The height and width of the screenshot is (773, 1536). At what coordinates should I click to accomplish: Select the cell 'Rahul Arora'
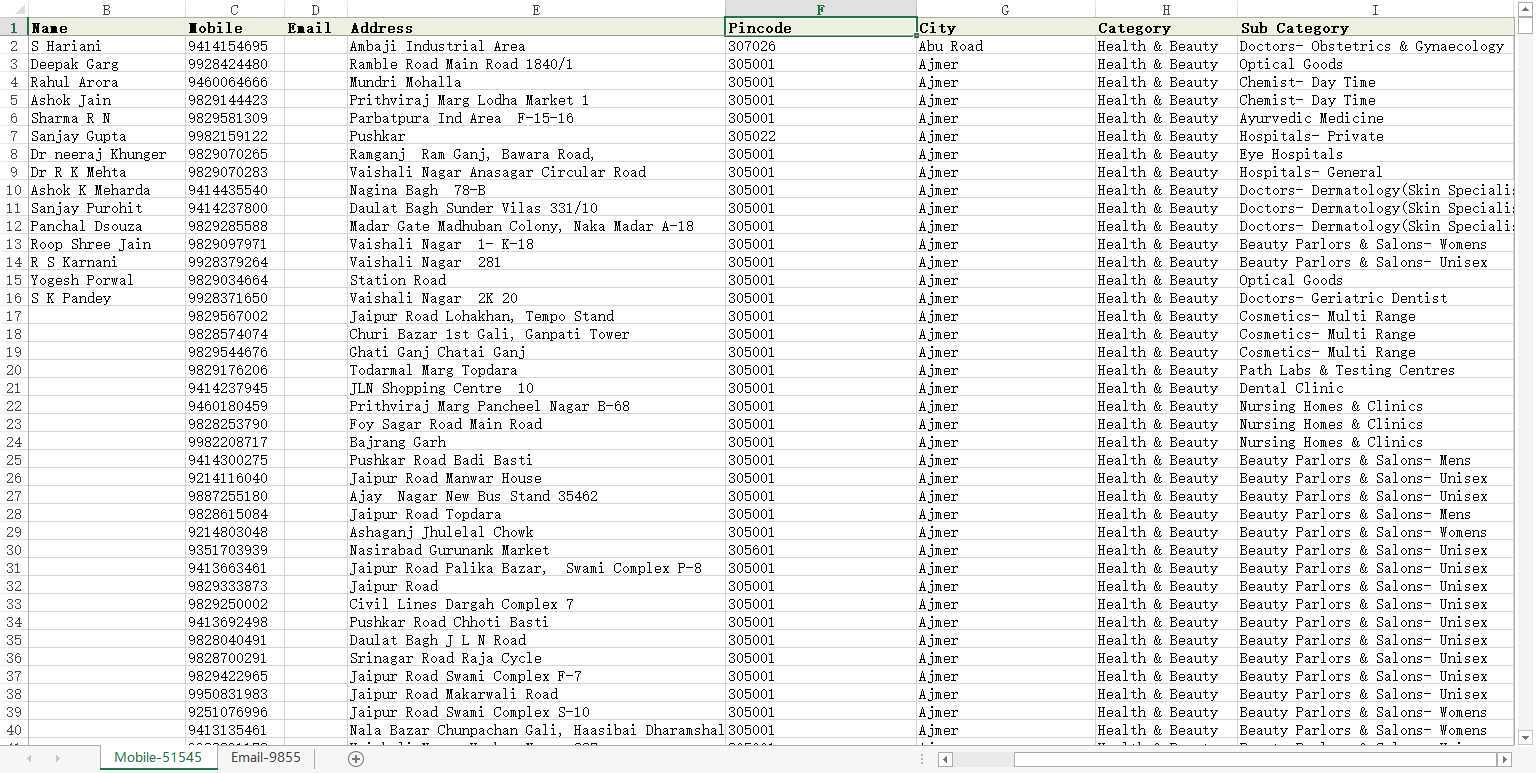pyautogui.click(x=107, y=82)
